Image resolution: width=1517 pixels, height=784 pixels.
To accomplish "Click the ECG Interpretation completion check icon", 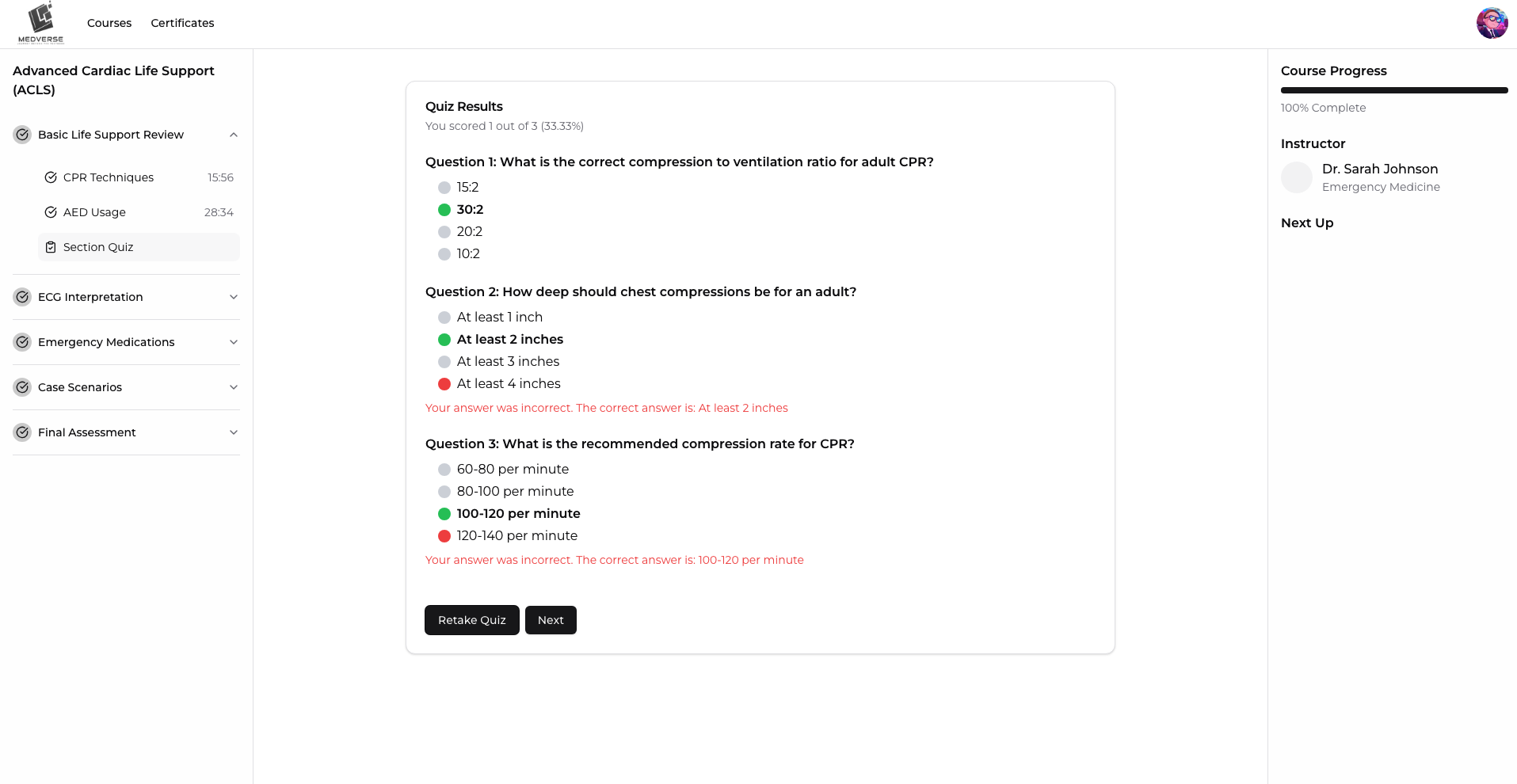I will [x=22, y=297].
